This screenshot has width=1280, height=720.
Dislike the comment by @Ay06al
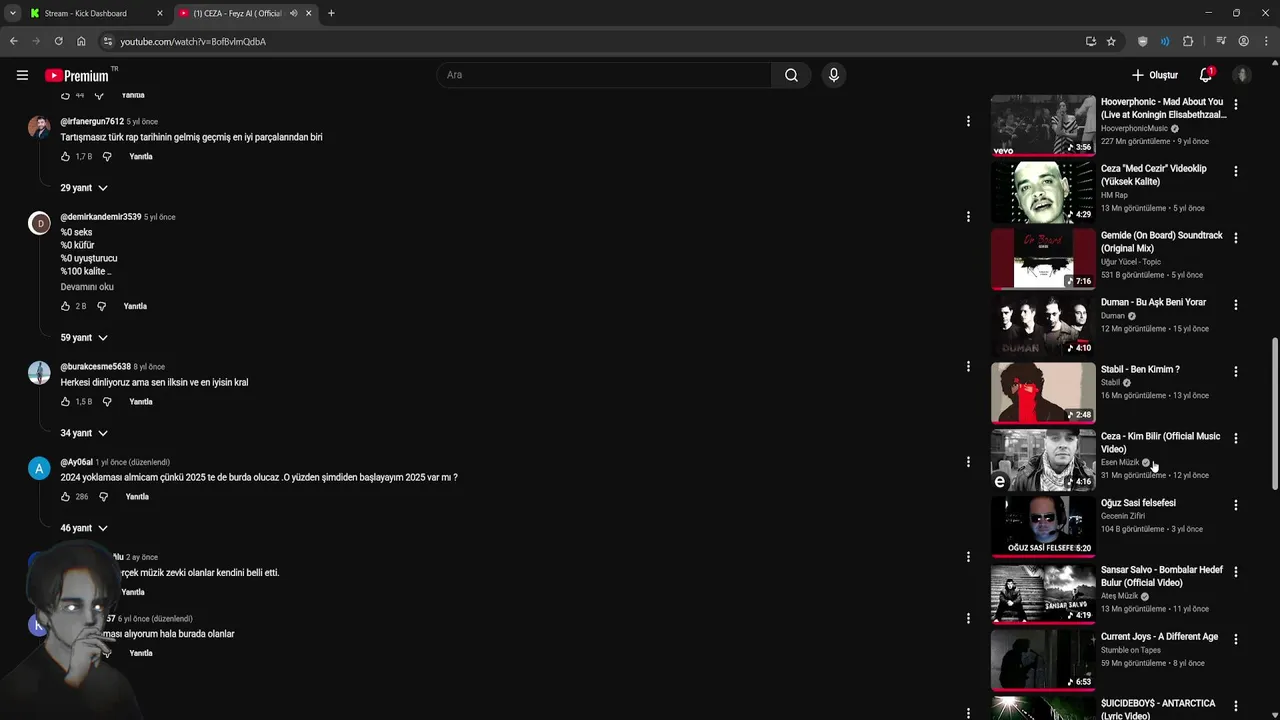[103, 497]
